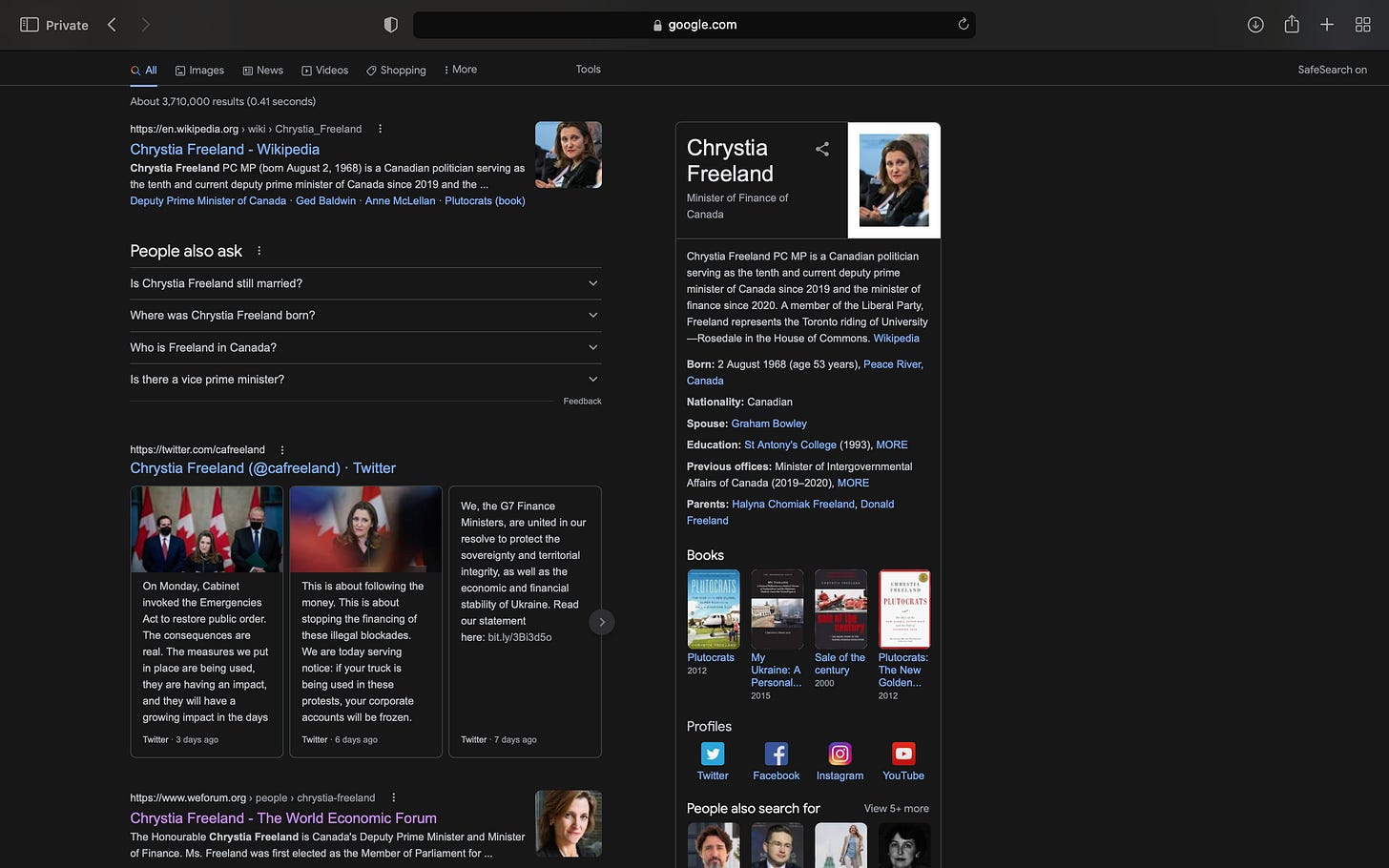Open the Safari downloads icon
Screen dimensions: 1389x868
coord(1255,25)
